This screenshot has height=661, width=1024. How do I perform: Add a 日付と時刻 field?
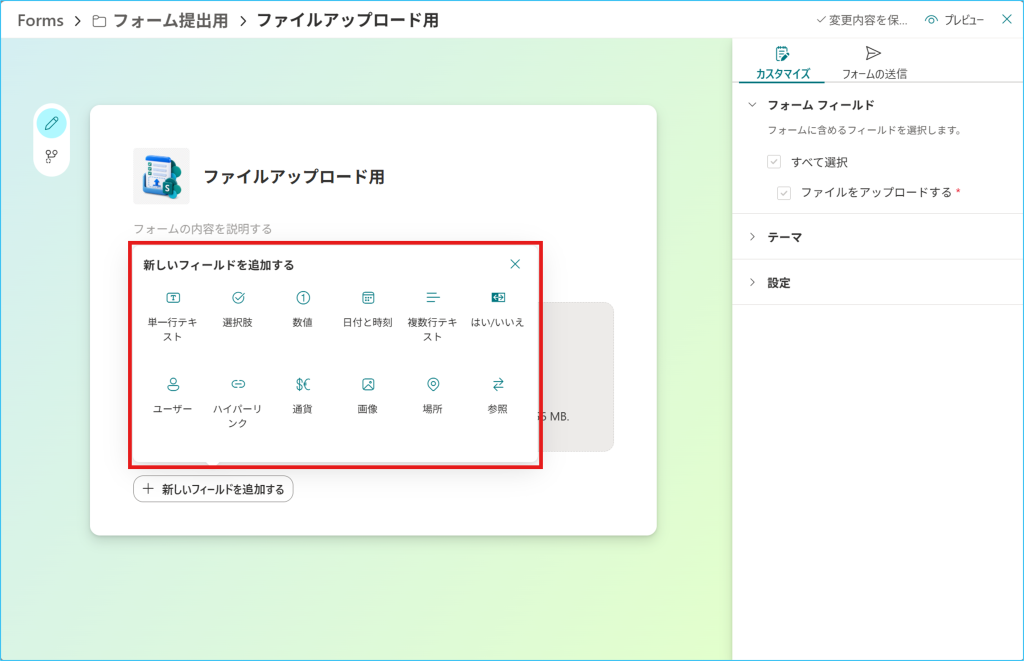(x=368, y=310)
